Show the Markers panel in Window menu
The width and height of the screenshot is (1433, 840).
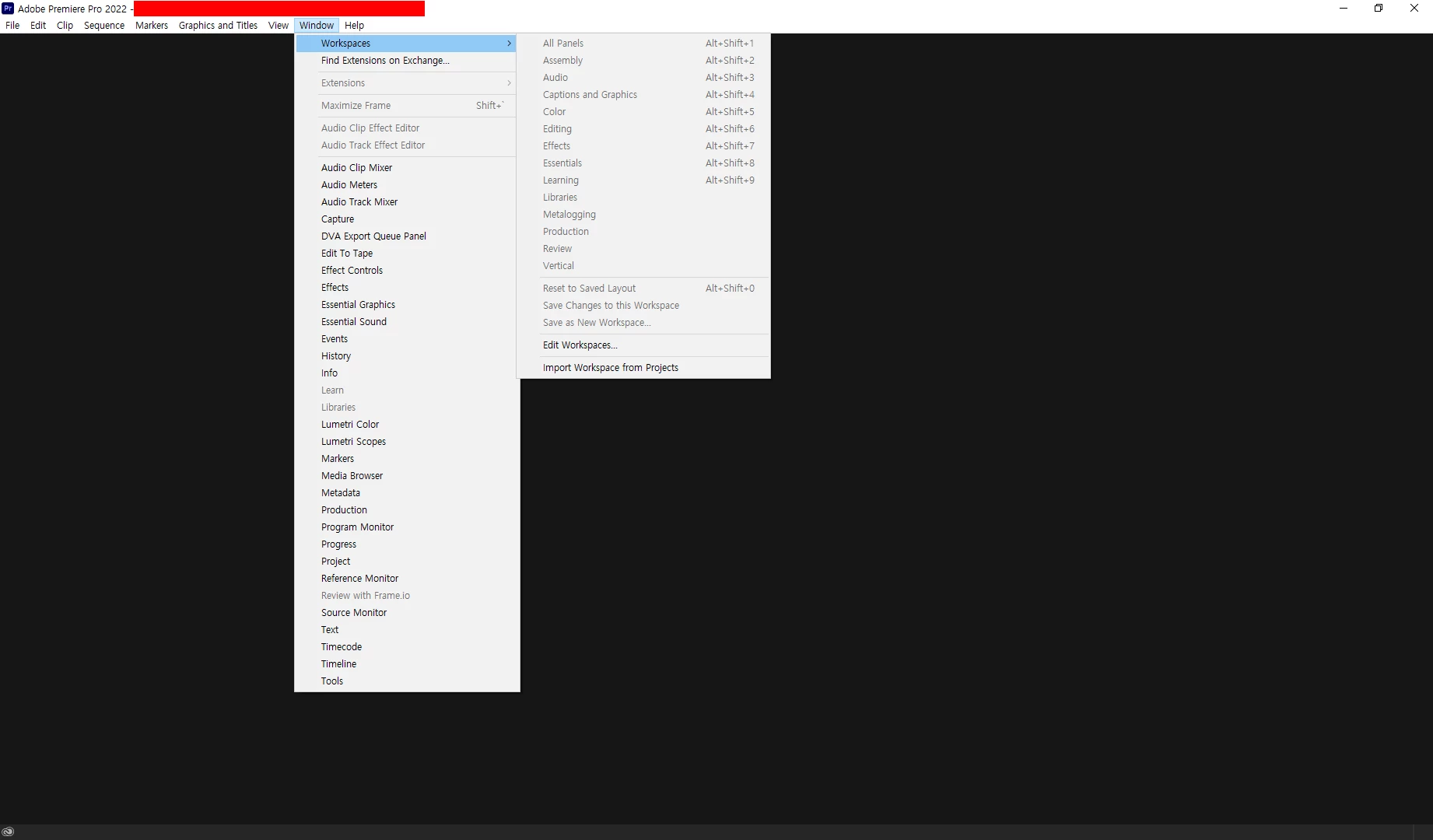coord(406,459)
